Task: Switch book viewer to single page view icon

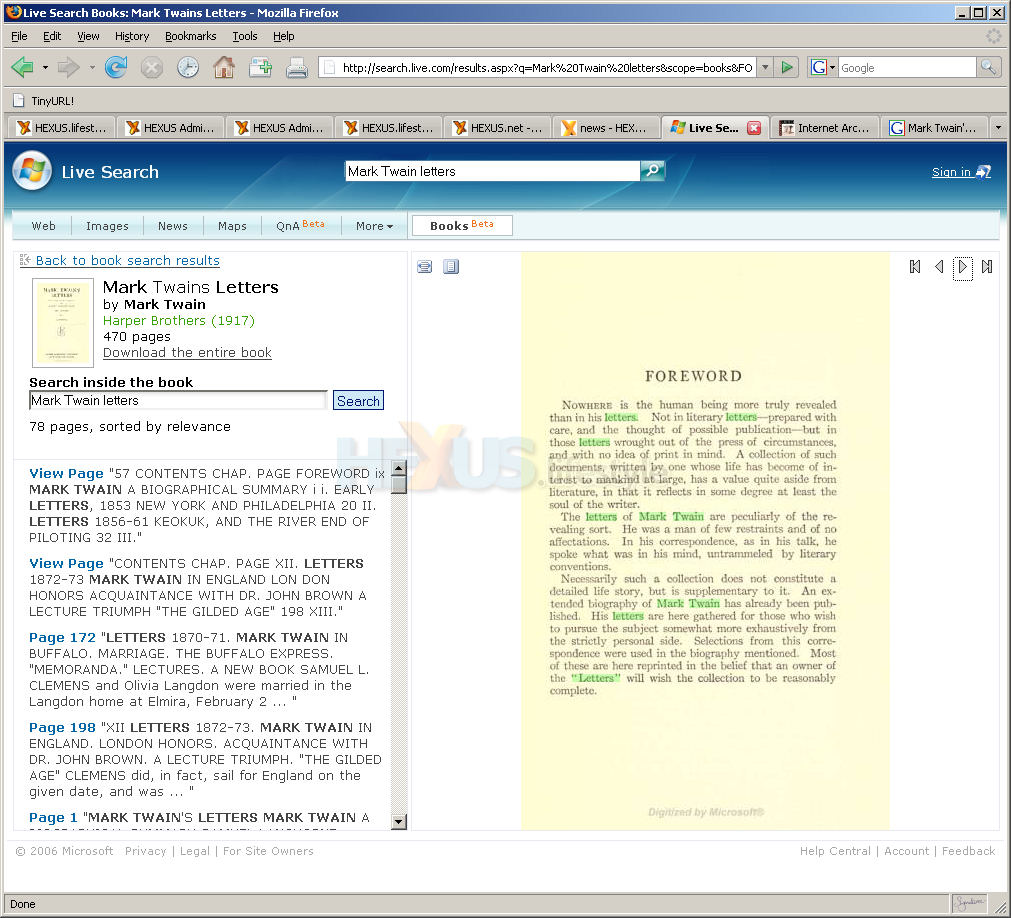Action: click(425, 267)
